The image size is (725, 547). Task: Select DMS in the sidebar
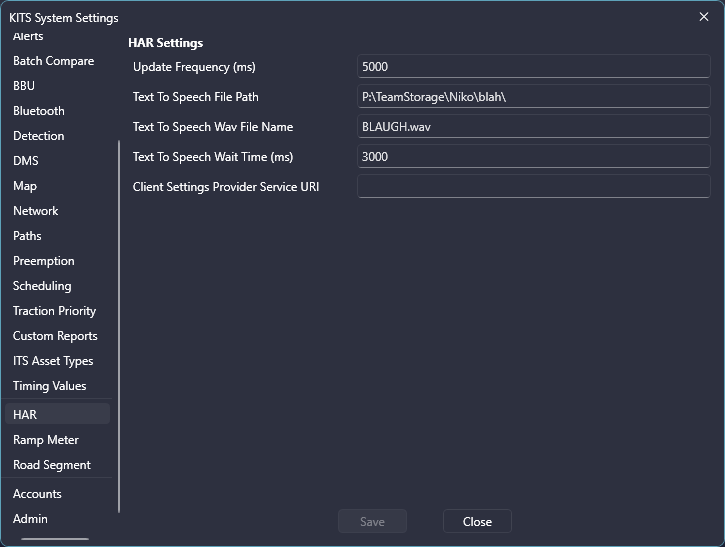(x=26, y=161)
